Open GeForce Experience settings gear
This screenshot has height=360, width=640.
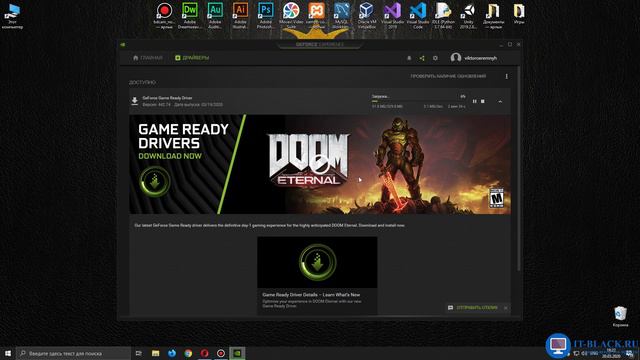[435, 58]
